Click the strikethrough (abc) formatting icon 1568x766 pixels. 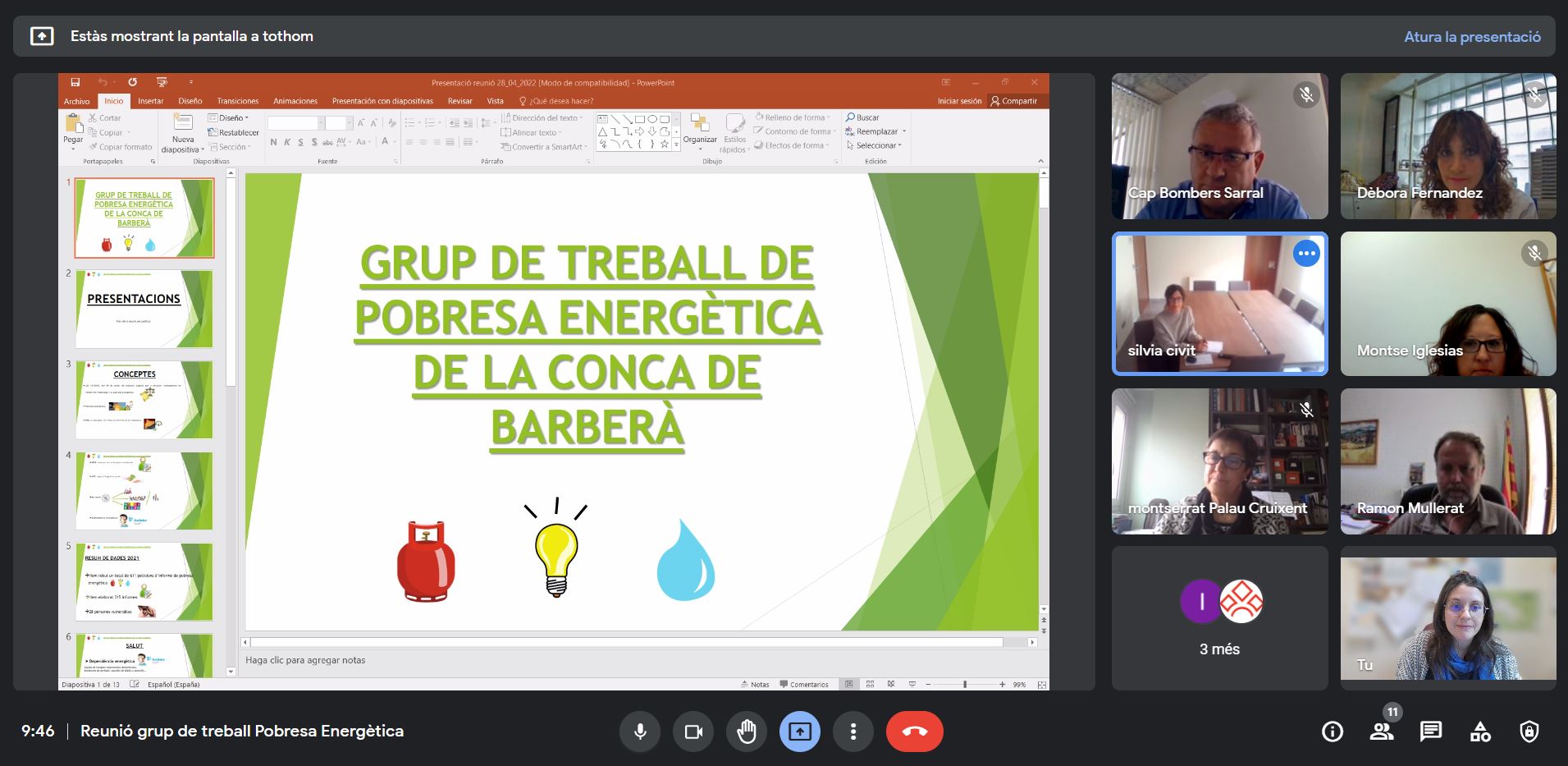326,142
